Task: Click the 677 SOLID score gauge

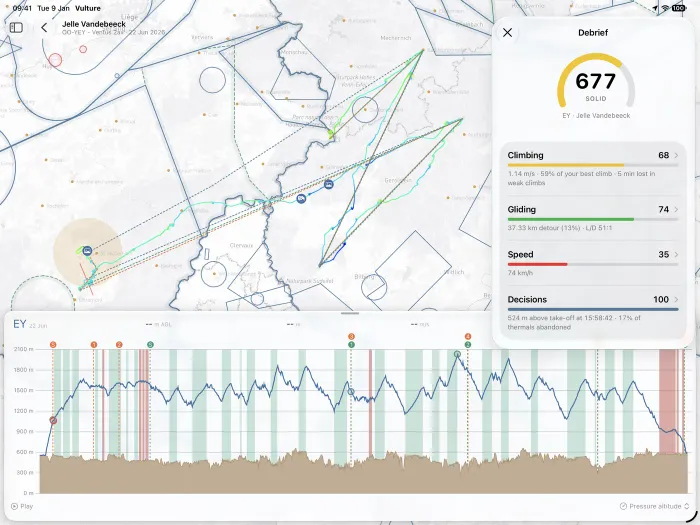Action: point(596,80)
